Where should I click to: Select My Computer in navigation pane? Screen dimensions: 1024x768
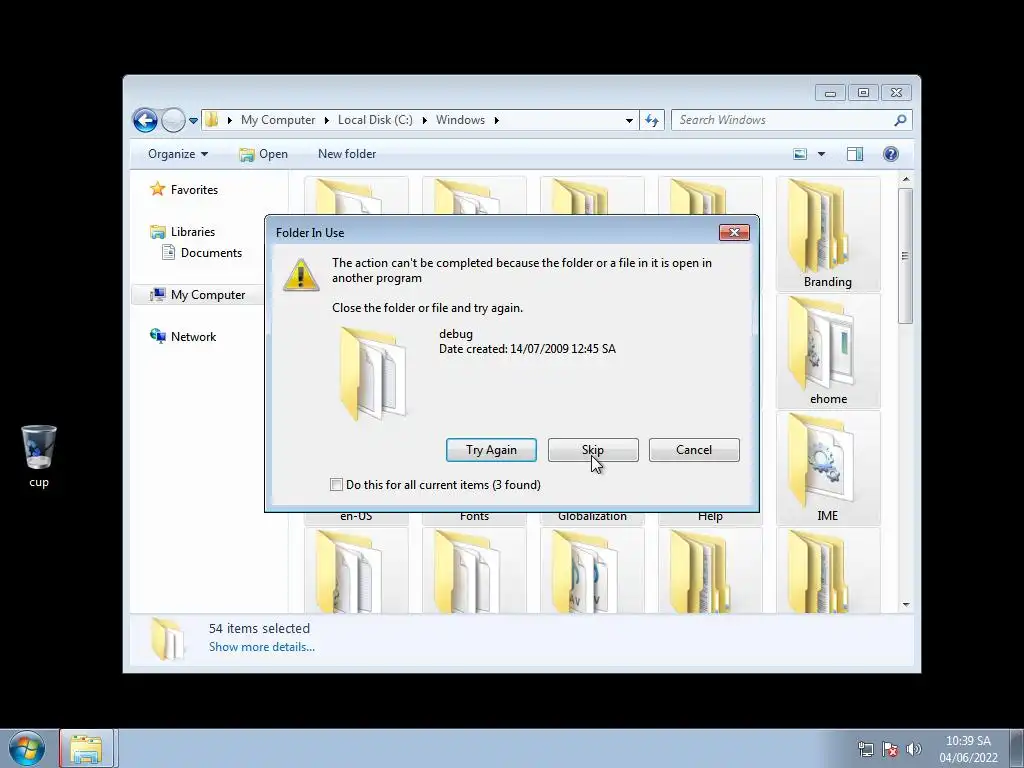click(198, 295)
